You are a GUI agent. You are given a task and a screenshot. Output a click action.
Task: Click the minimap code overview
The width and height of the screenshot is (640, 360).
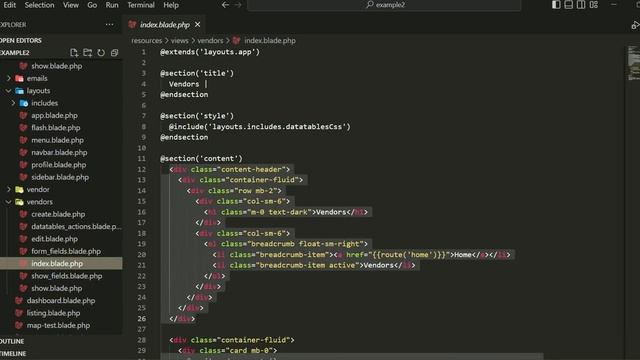pos(633,63)
